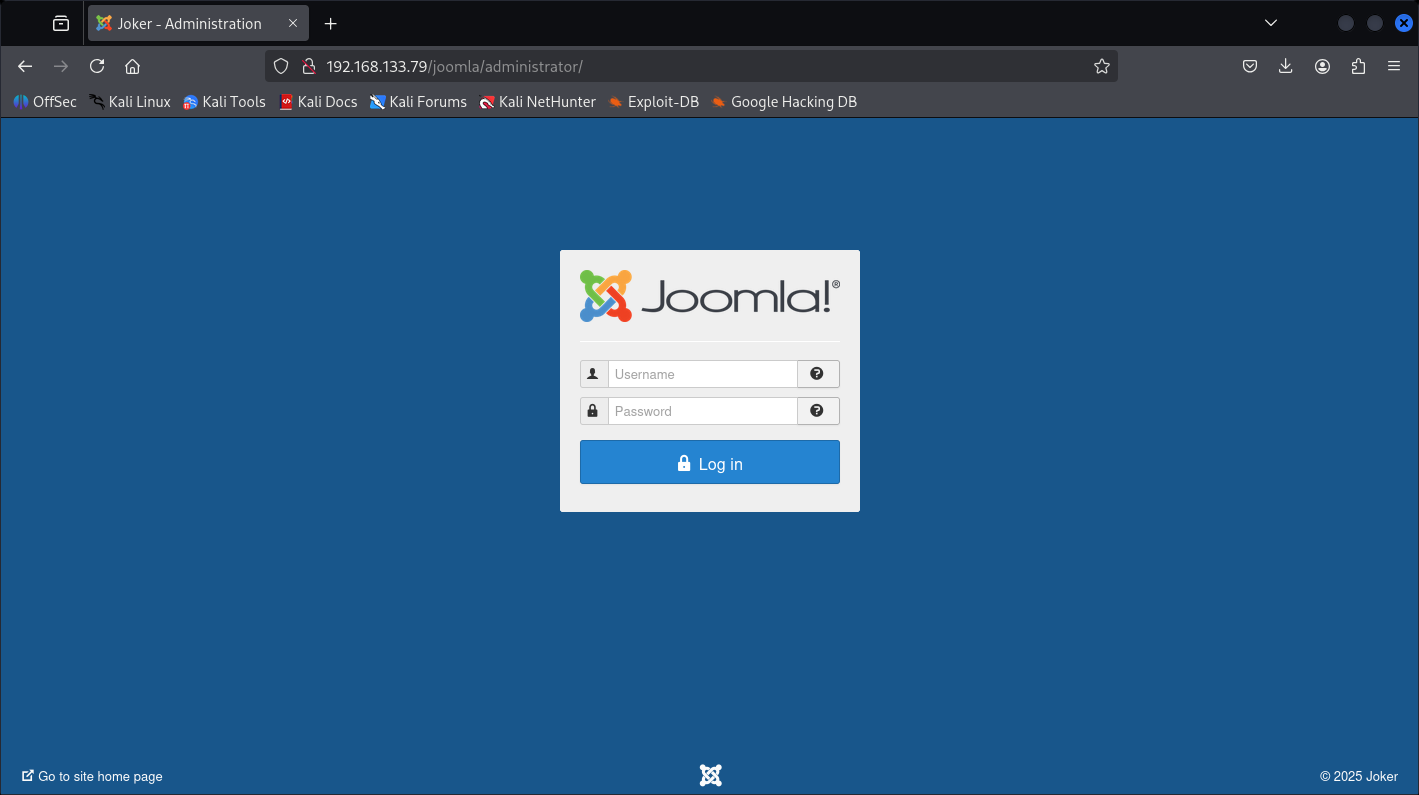Open the Kali Forums bookmark

tap(418, 101)
